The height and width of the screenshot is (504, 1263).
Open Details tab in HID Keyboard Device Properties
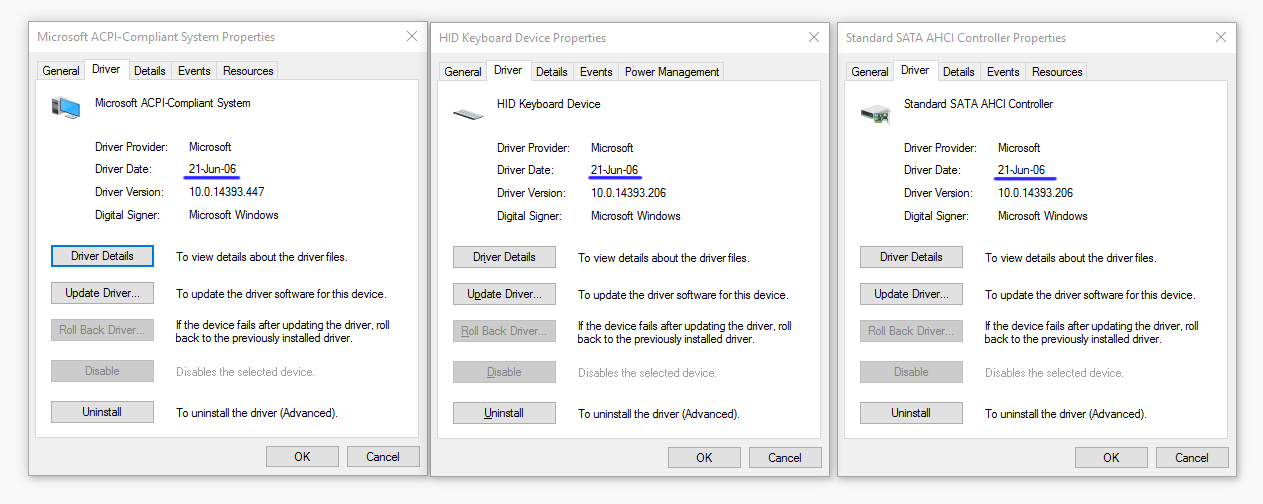click(x=552, y=72)
